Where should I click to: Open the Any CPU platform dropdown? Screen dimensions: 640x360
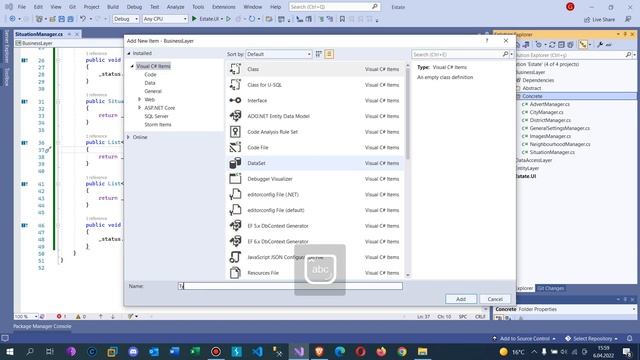165,19
